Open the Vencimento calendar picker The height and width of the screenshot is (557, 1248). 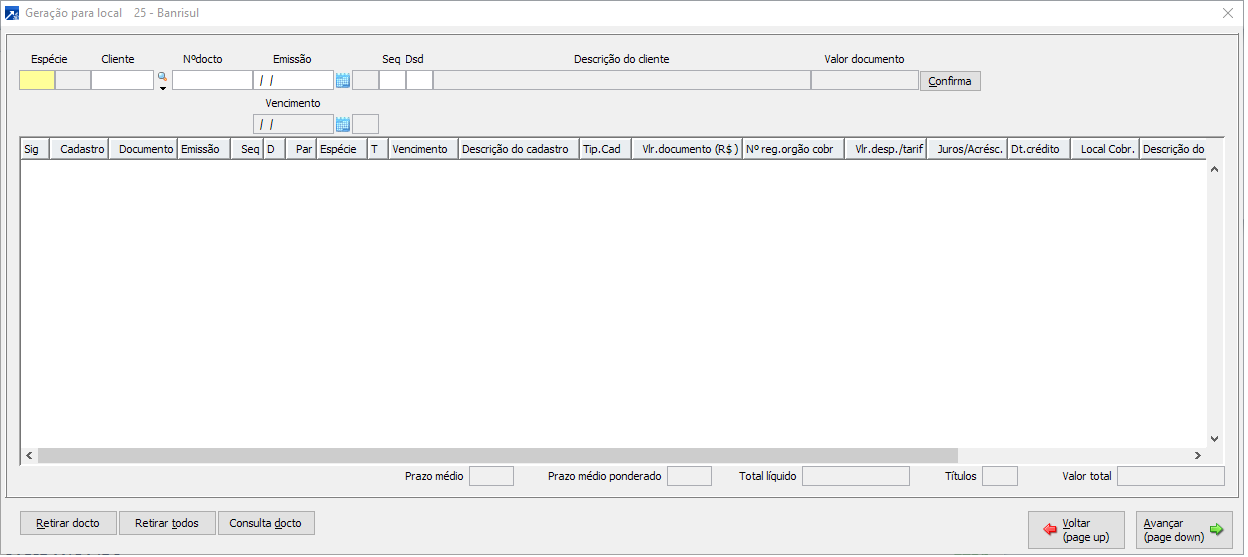pos(343,125)
